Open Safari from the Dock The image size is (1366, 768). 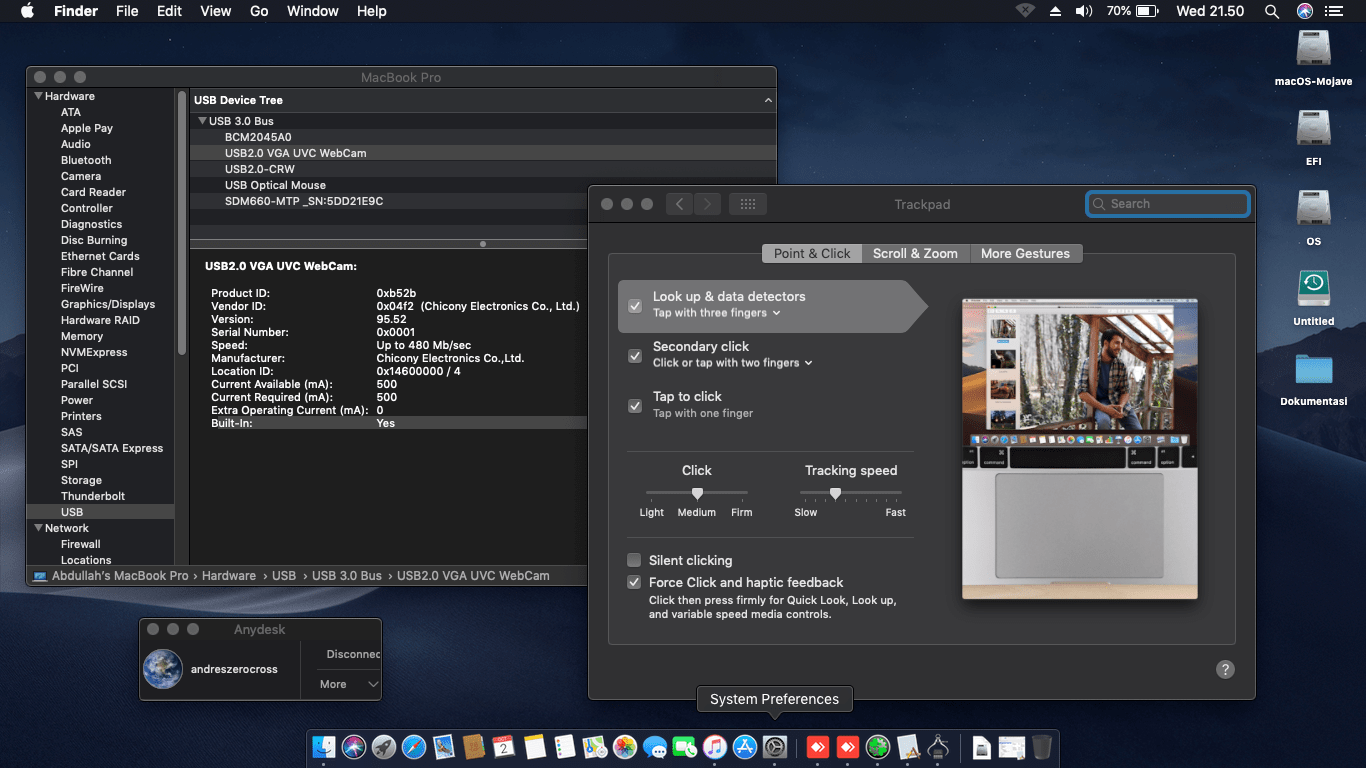click(414, 747)
